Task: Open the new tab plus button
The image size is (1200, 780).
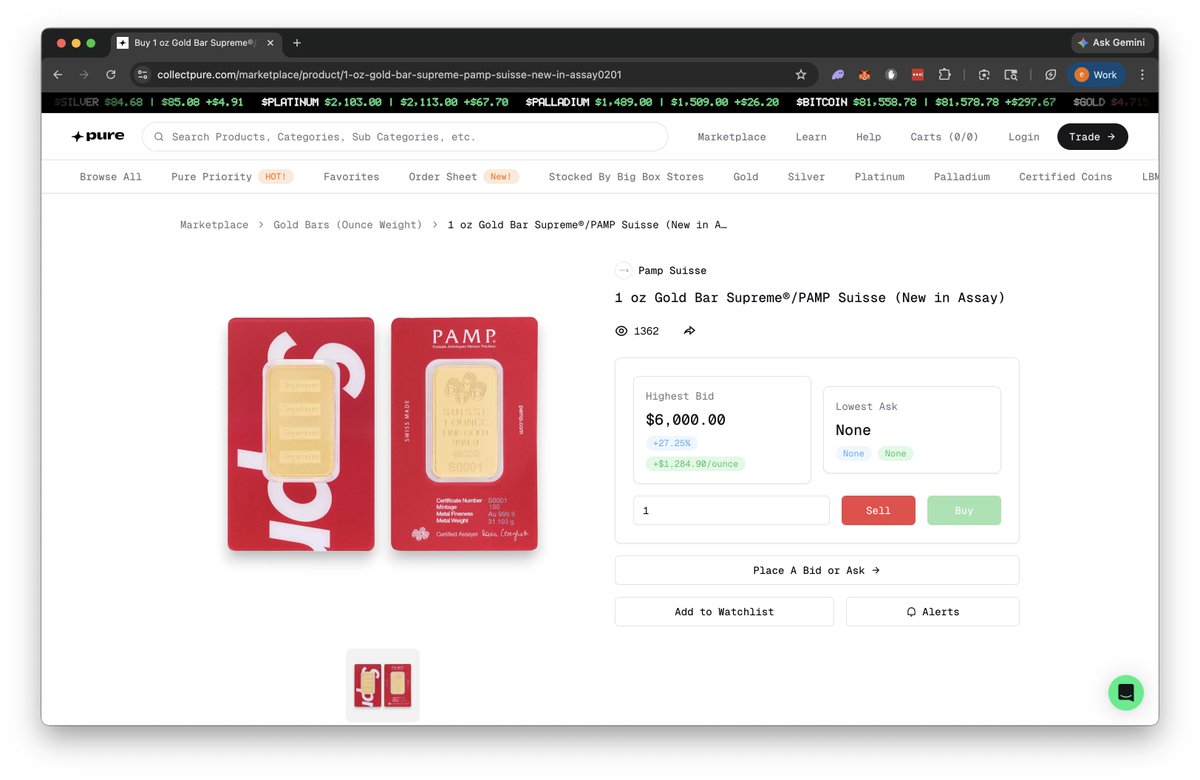Action: coord(297,43)
